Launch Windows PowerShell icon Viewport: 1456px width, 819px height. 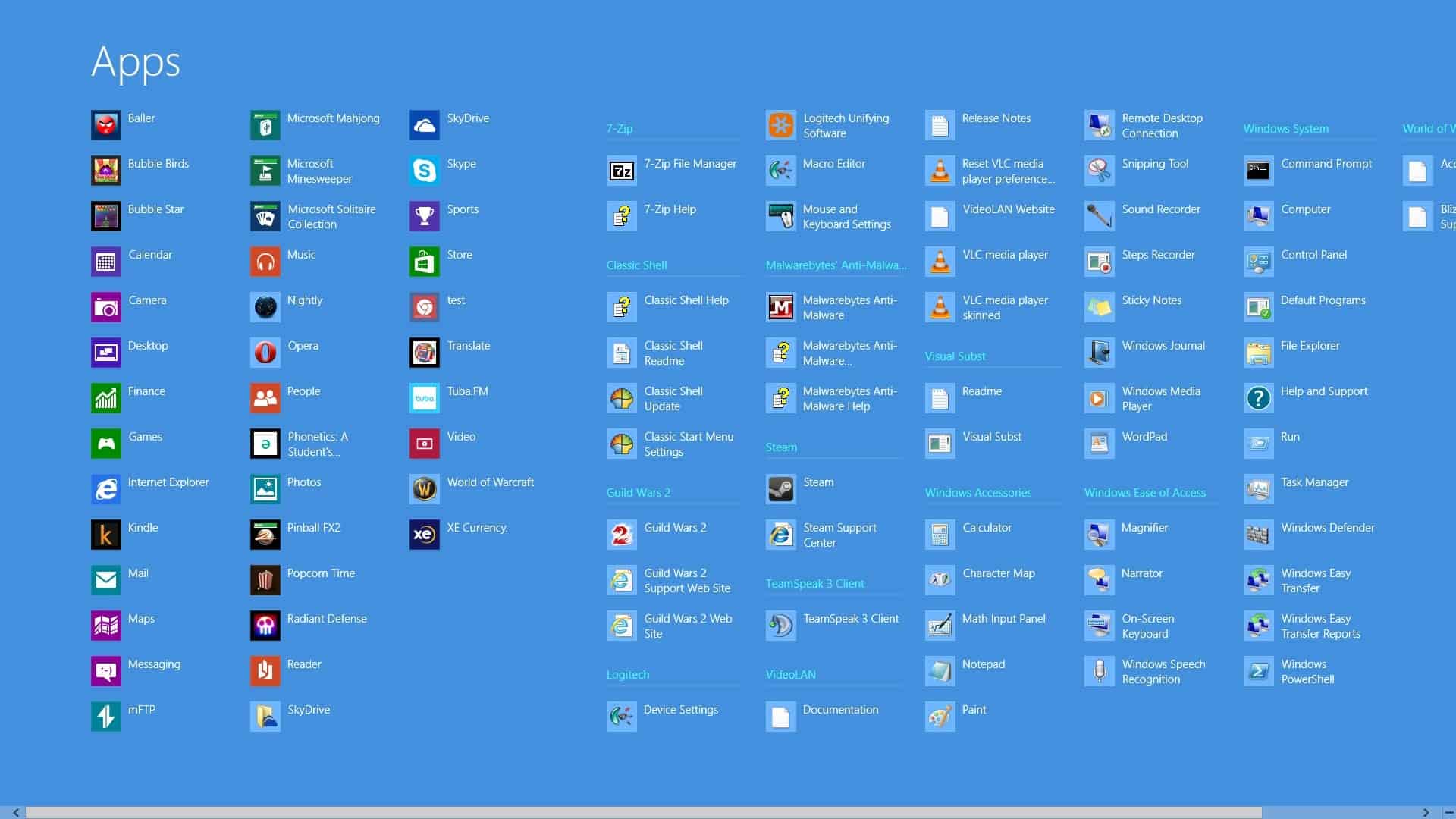pyautogui.click(x=1259, y=671)
